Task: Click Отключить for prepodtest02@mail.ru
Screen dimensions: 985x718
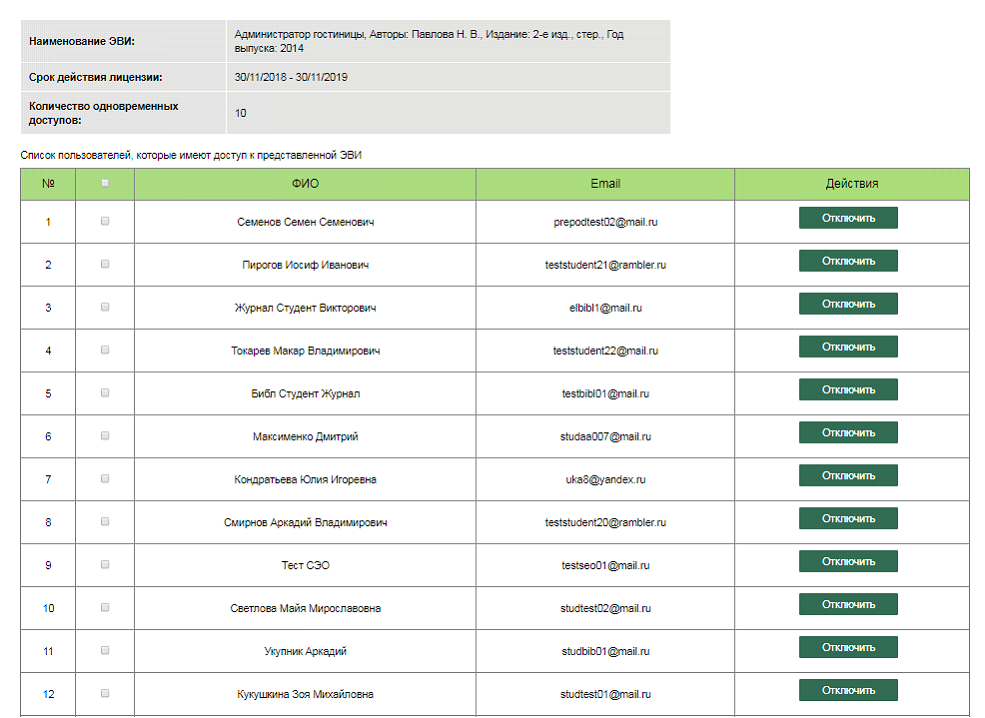Action: (848, 218)
